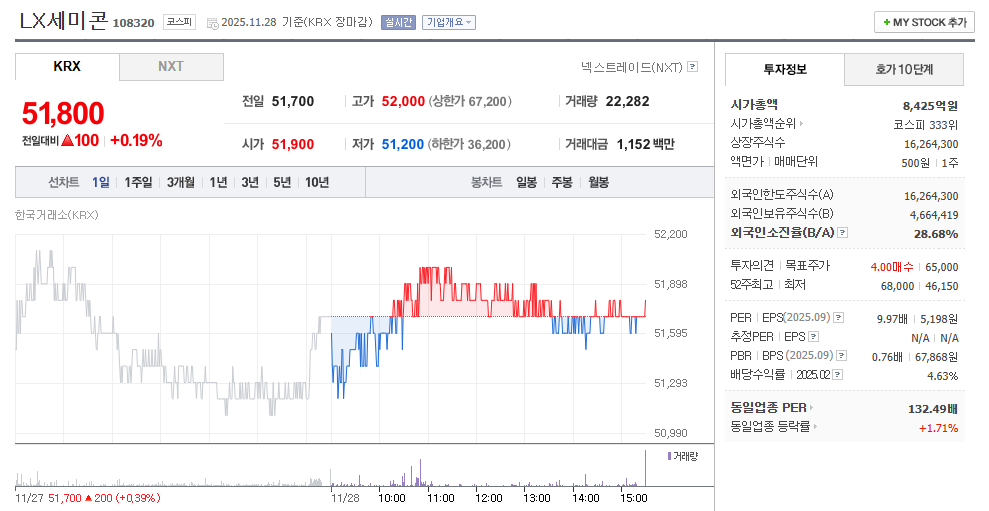Screen dimensions: 989x511
Task: Click the 저가 value 51,200
Action: pyautogui.click(x=402, y=144)
